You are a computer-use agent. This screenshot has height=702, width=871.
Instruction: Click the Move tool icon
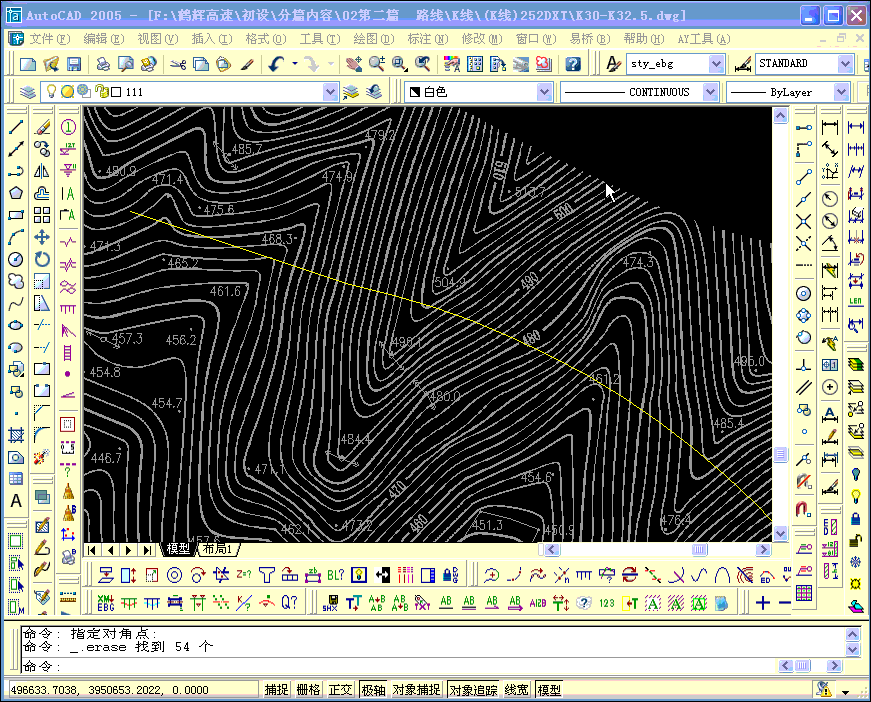[x=42, y=237]
